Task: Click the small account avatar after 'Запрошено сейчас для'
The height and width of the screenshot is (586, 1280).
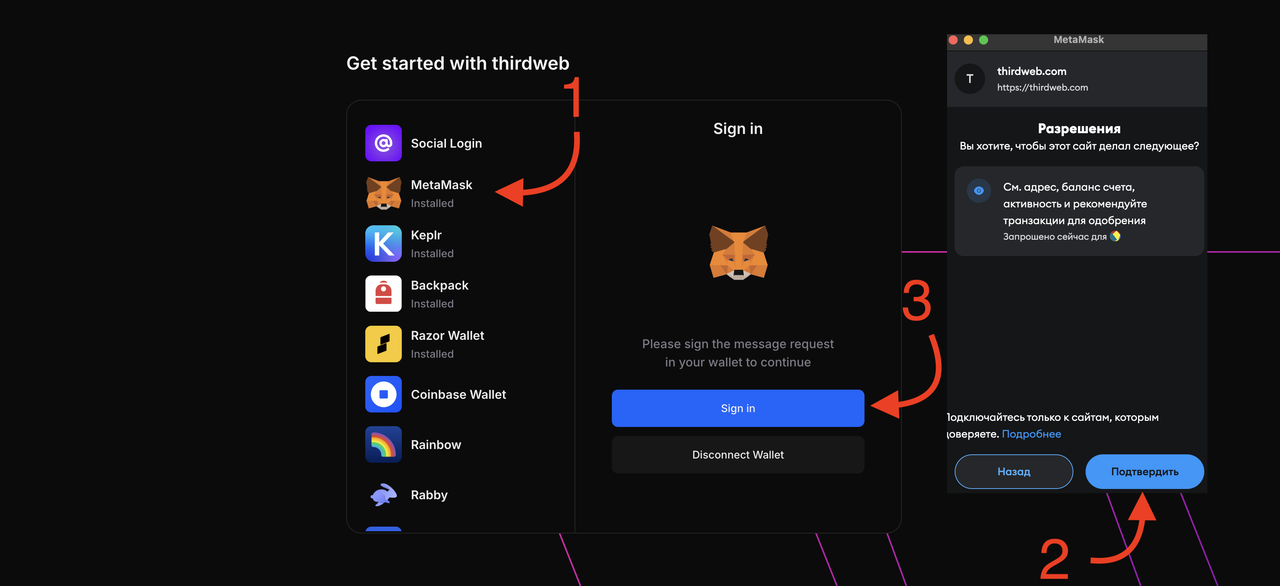Action: [x=1115, y=237]
